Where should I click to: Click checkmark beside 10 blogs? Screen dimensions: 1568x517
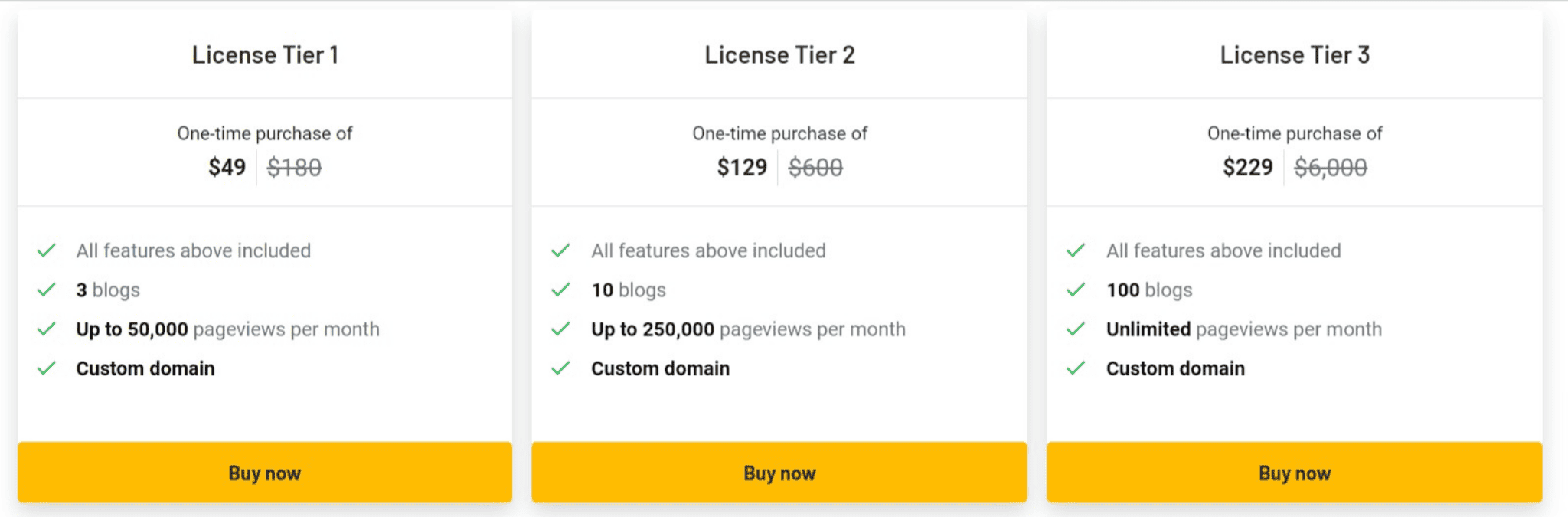pyautogui.click(x=561, y=290)
